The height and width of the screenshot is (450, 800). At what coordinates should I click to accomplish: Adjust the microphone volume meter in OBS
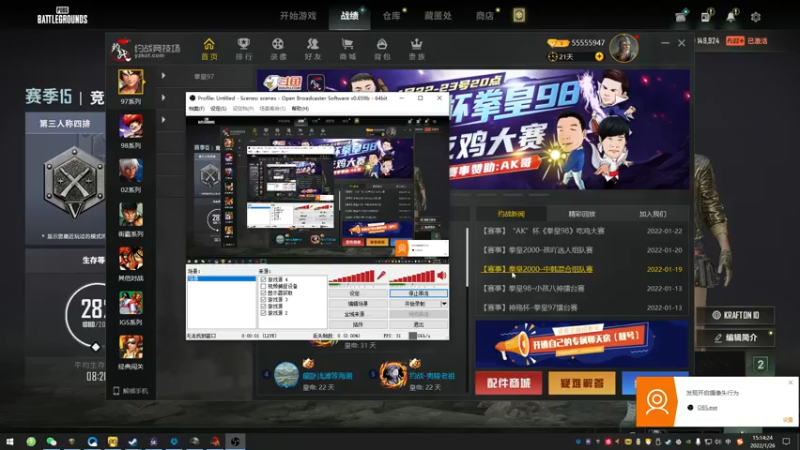[x=352, y=277]
